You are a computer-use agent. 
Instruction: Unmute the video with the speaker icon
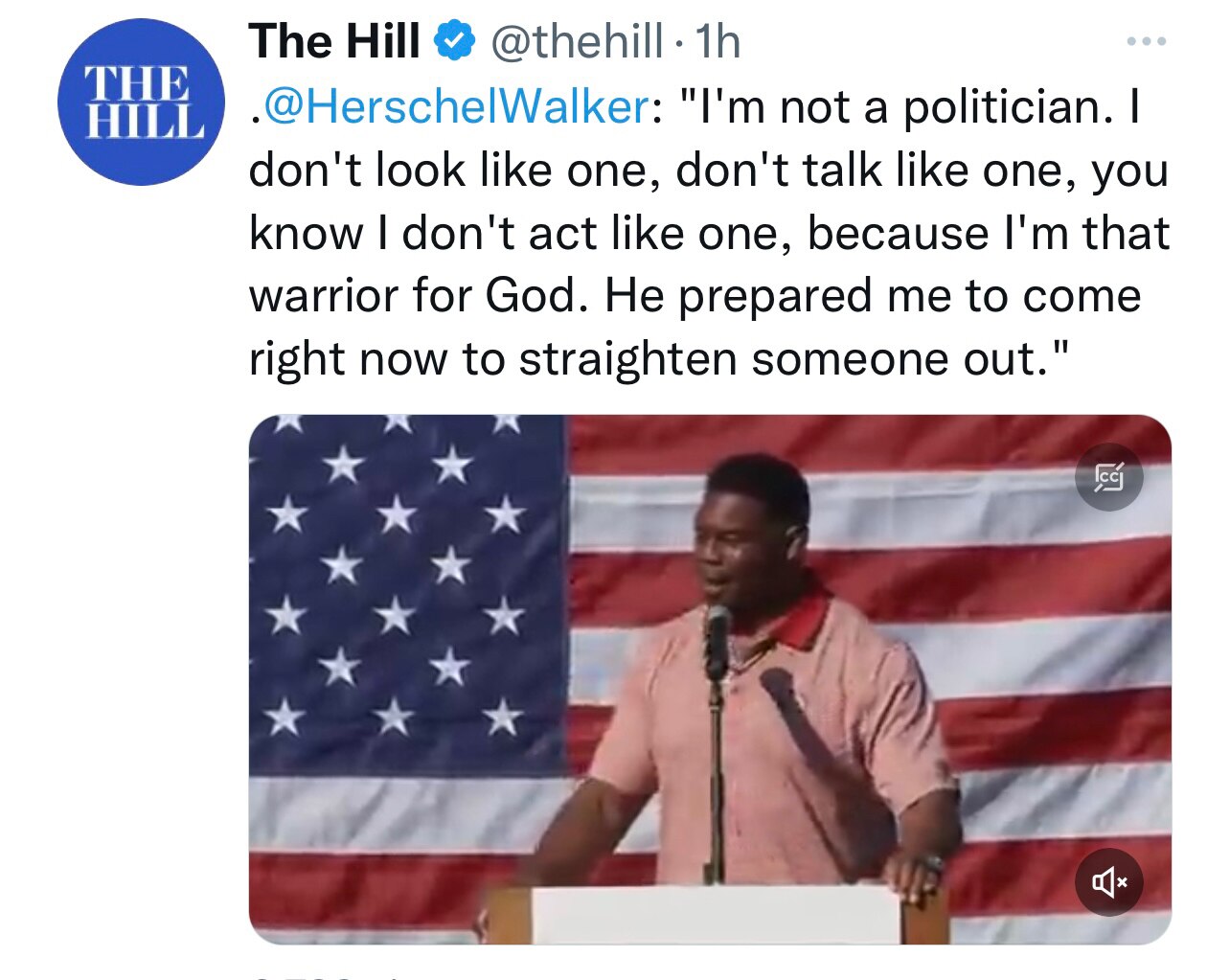[1108, 881]
